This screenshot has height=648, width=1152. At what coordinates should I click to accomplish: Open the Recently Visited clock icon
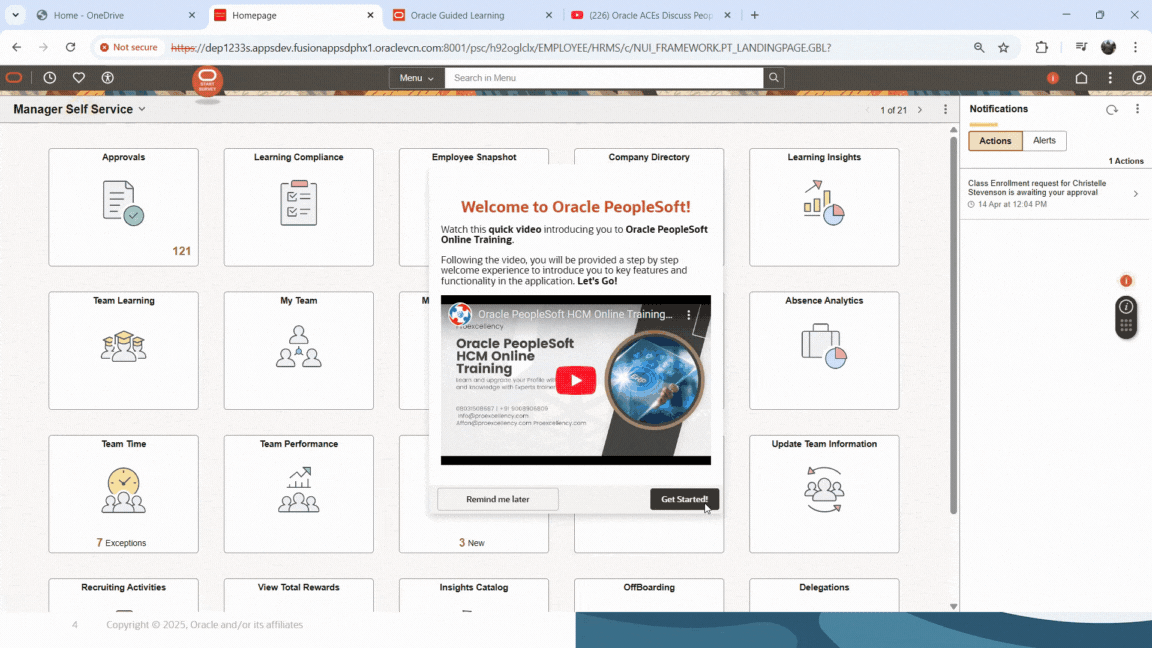tap(49, 78)
